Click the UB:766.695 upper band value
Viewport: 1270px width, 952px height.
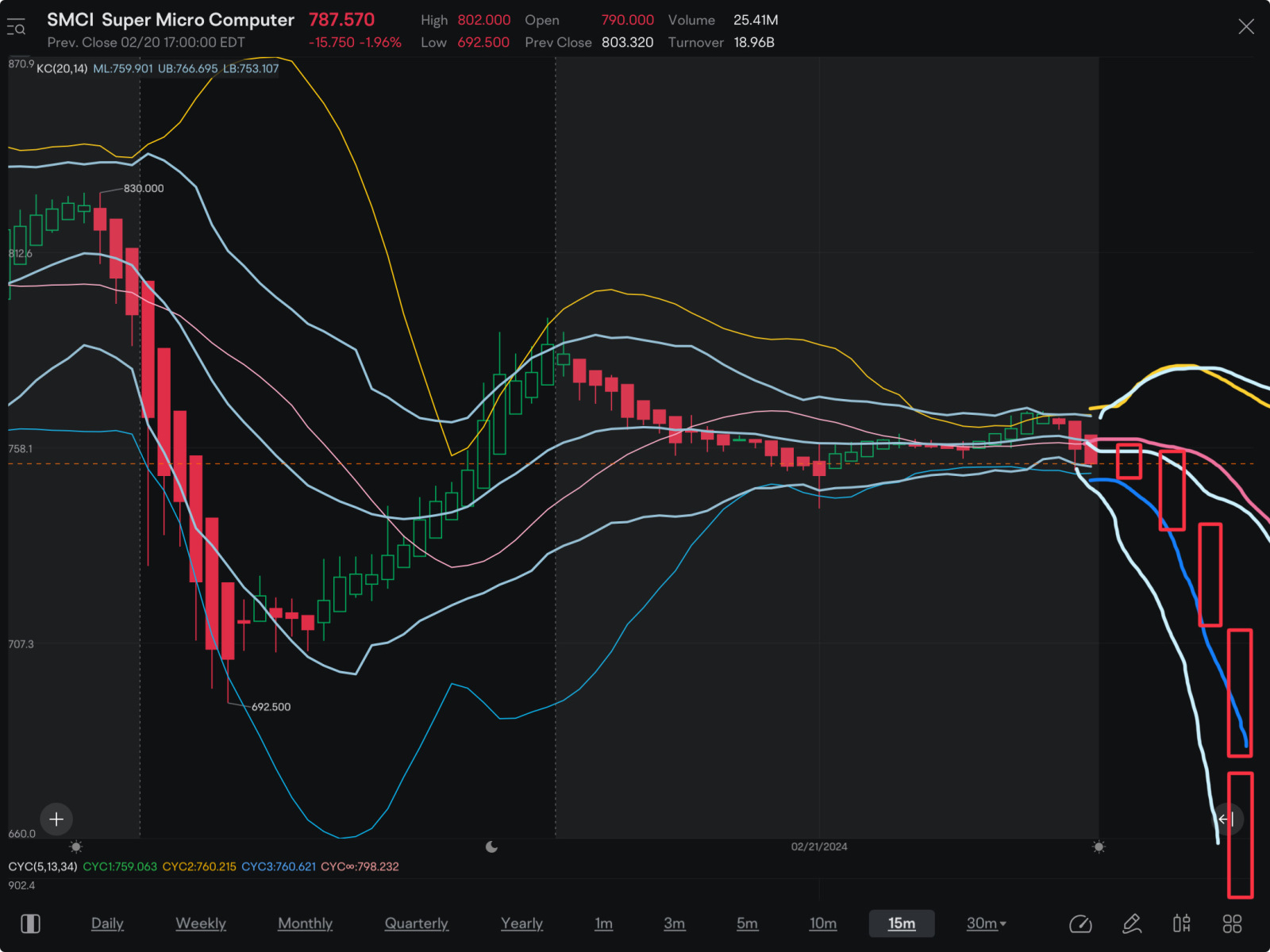[188, 69]
